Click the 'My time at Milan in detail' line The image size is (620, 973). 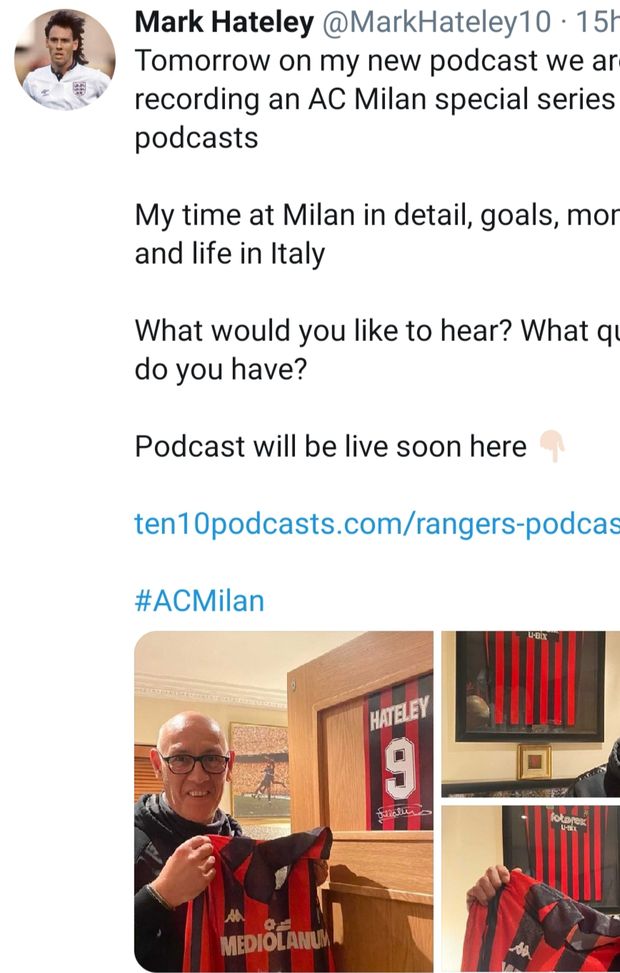(377, 215)
